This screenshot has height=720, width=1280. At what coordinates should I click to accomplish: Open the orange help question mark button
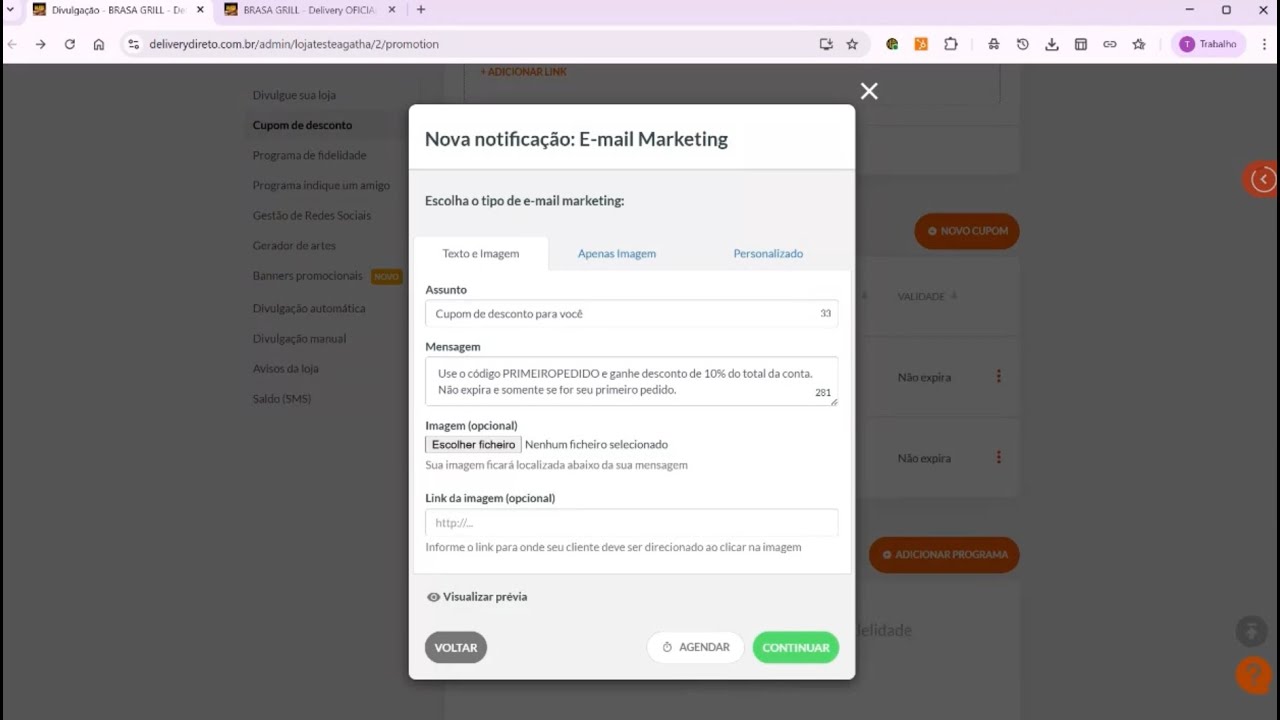pyautogui.click(x=1253, y=675)
